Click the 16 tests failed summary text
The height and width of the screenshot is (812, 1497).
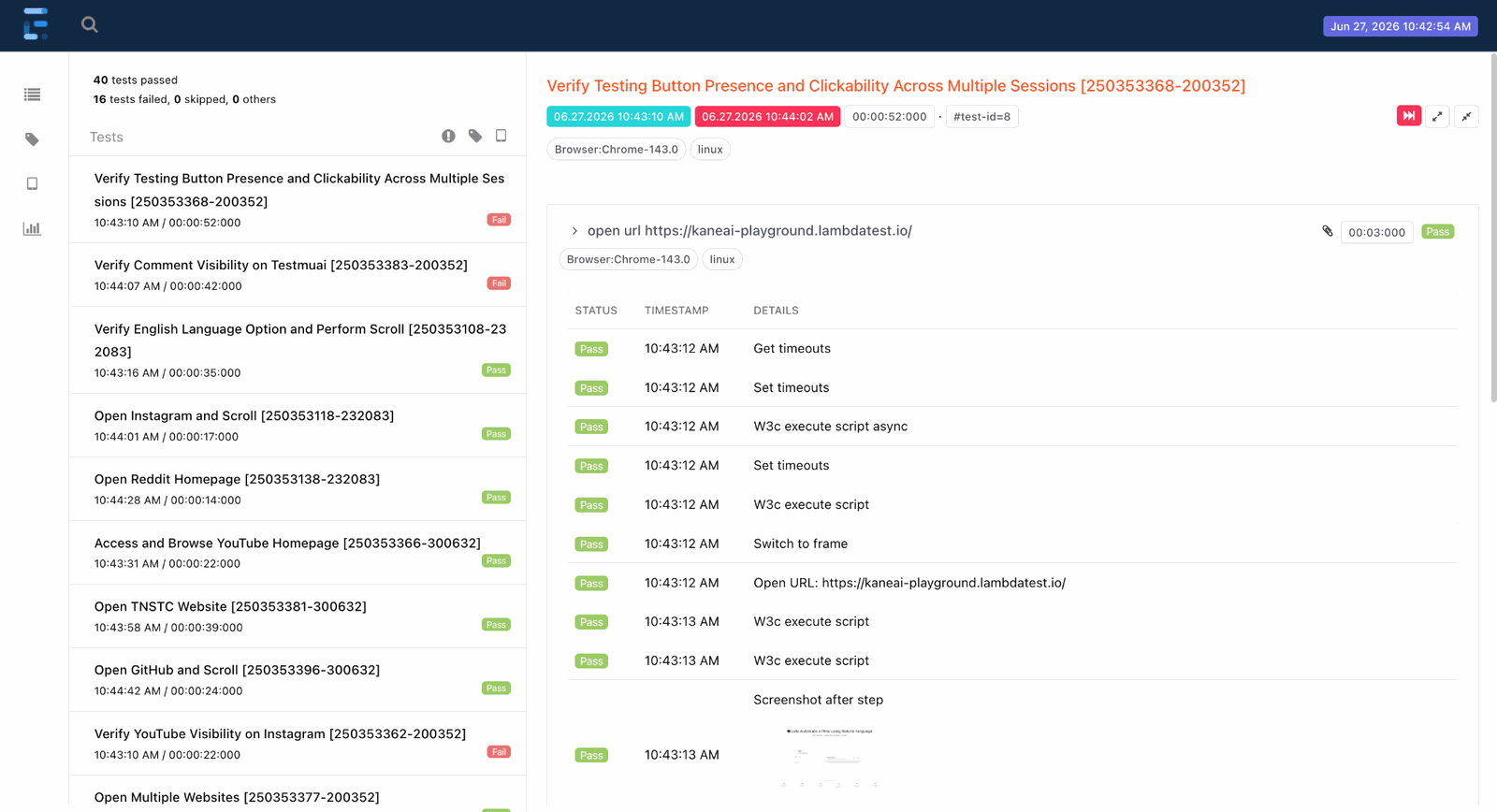131,99
